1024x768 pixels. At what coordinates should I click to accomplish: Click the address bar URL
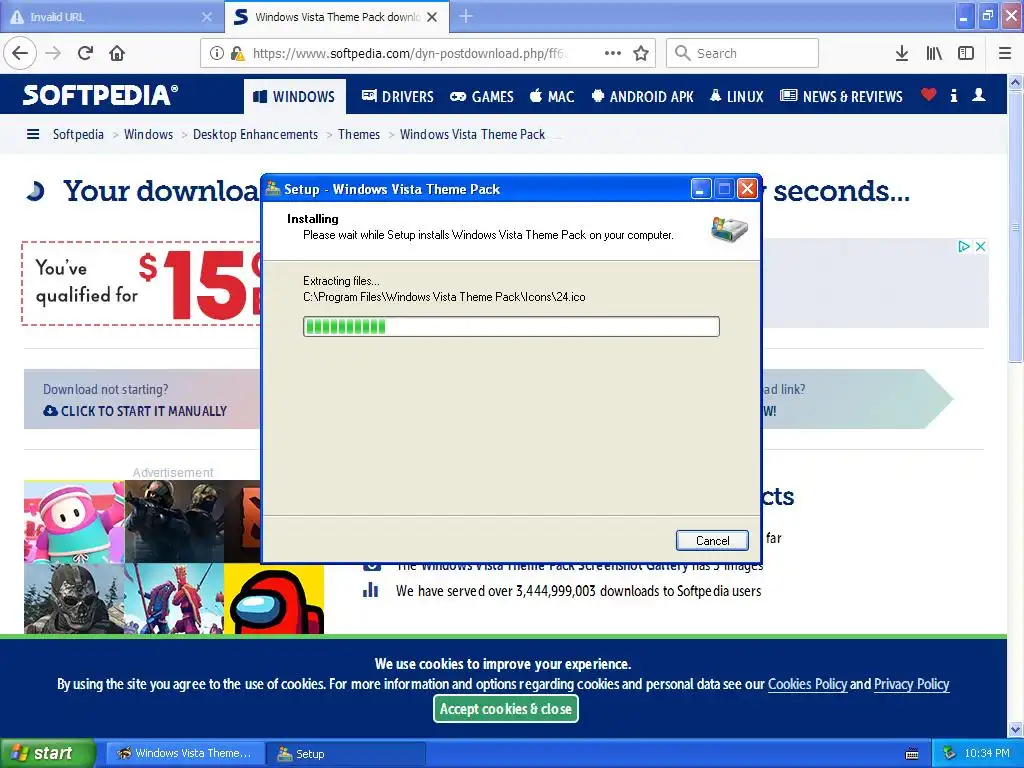pos(408,54)
